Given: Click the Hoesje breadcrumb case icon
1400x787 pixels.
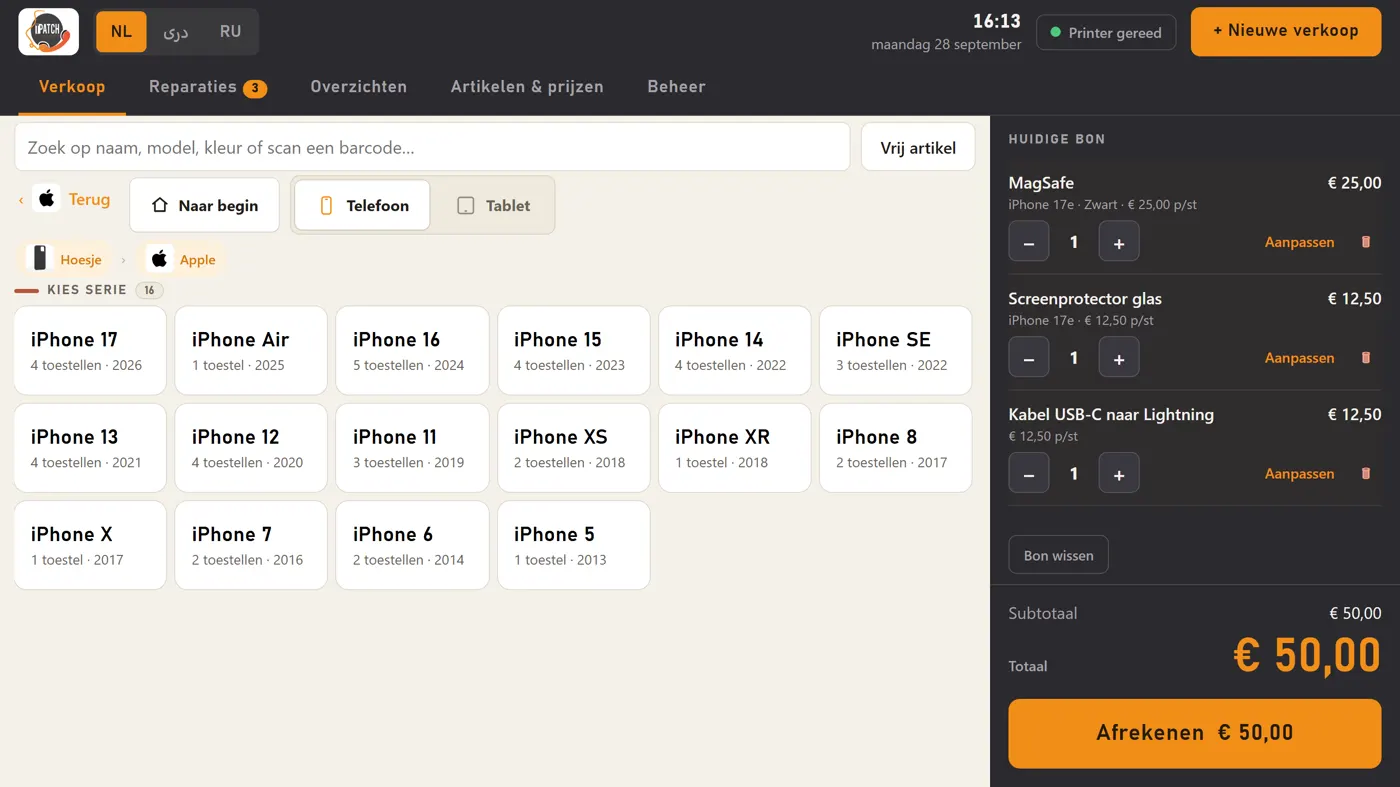Looking at the screenshot, I should [40, 259].
